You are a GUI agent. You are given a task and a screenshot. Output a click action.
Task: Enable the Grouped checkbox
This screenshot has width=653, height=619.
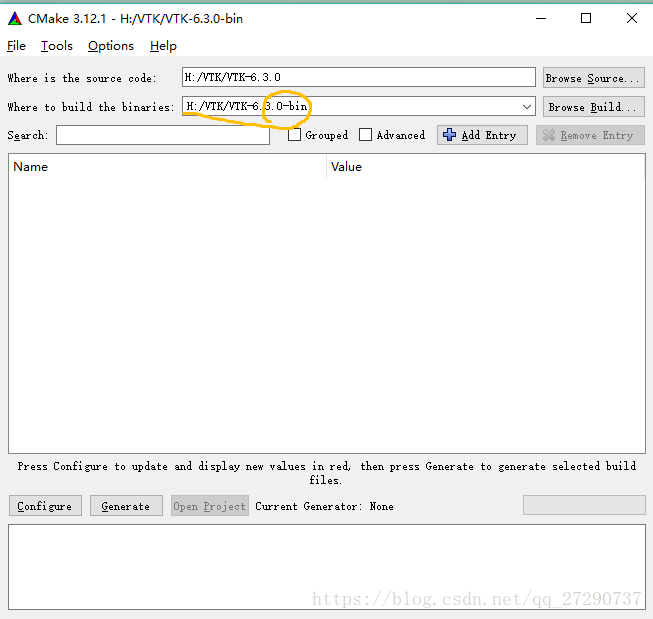point(294,135)
